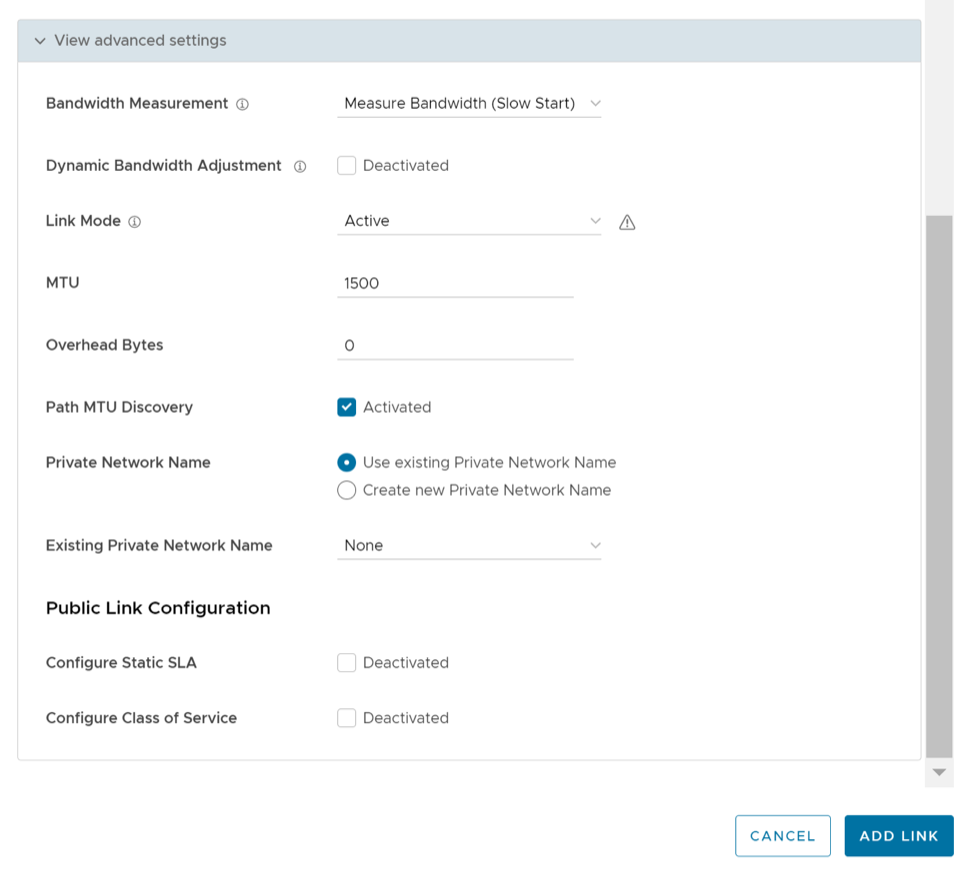972x869 pixels.
Task: Click the Overhead Bytes input field
Action: [x=455, y=345]
